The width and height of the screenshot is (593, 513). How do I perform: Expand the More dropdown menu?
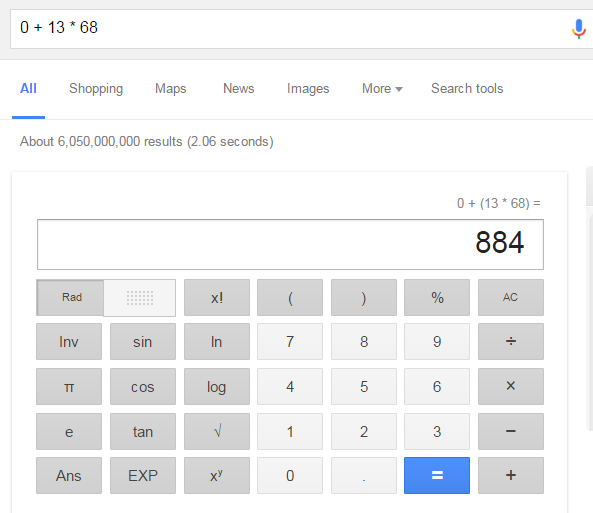(x=382, y=89)
